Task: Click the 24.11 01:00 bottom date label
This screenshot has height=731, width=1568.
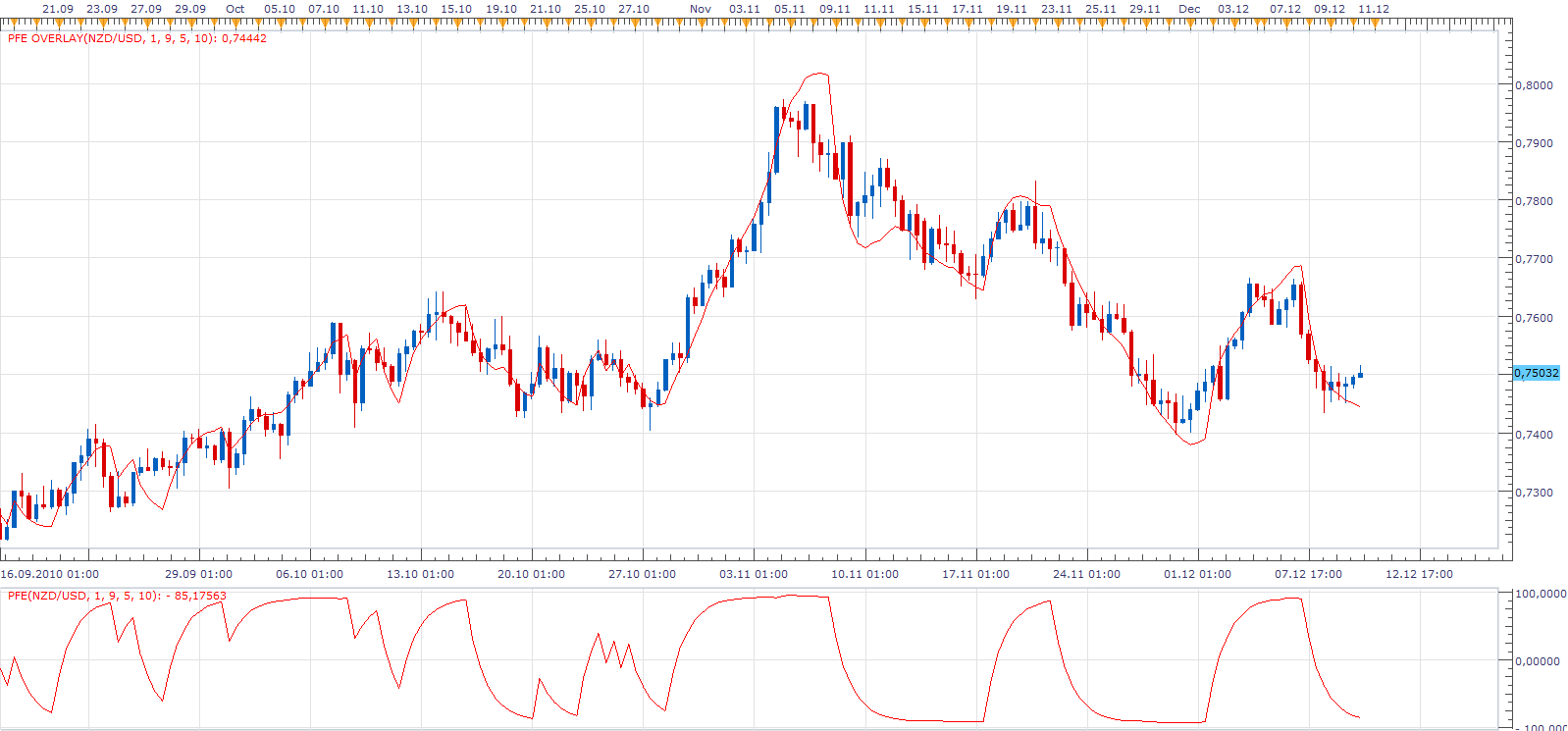Action: (x=1086, y=574)
